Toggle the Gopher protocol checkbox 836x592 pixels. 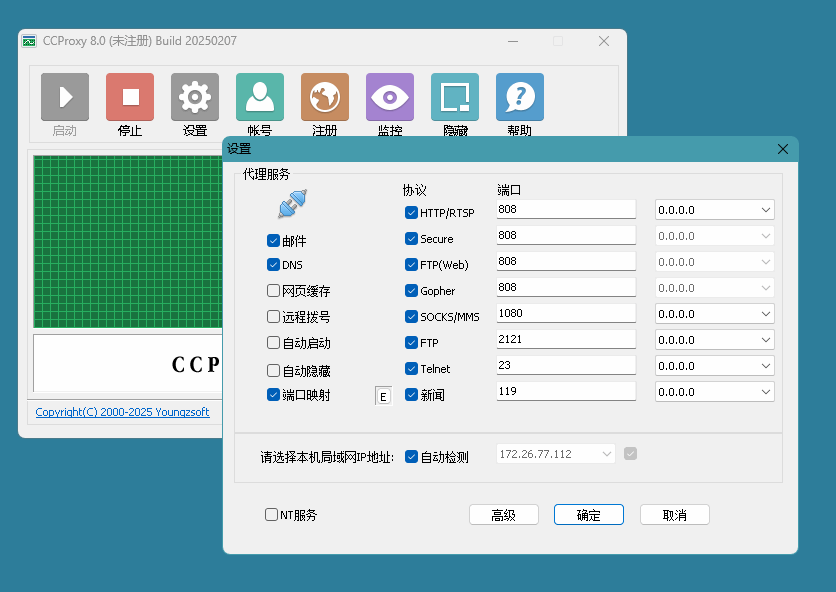click(411, 291)
